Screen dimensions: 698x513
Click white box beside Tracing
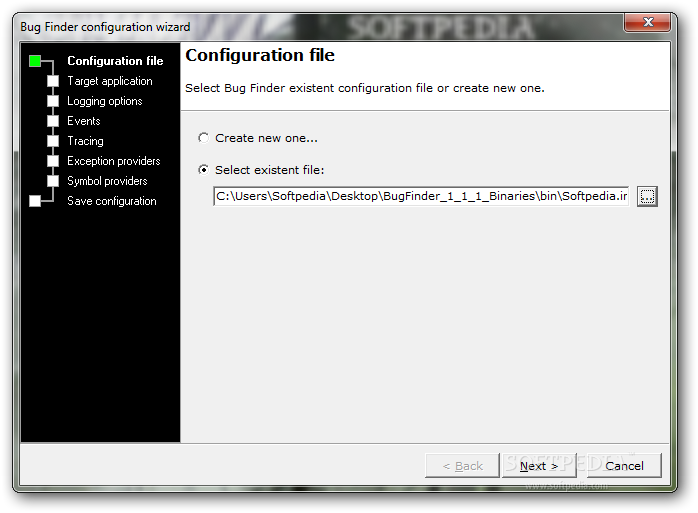click(x=53, y=141)
